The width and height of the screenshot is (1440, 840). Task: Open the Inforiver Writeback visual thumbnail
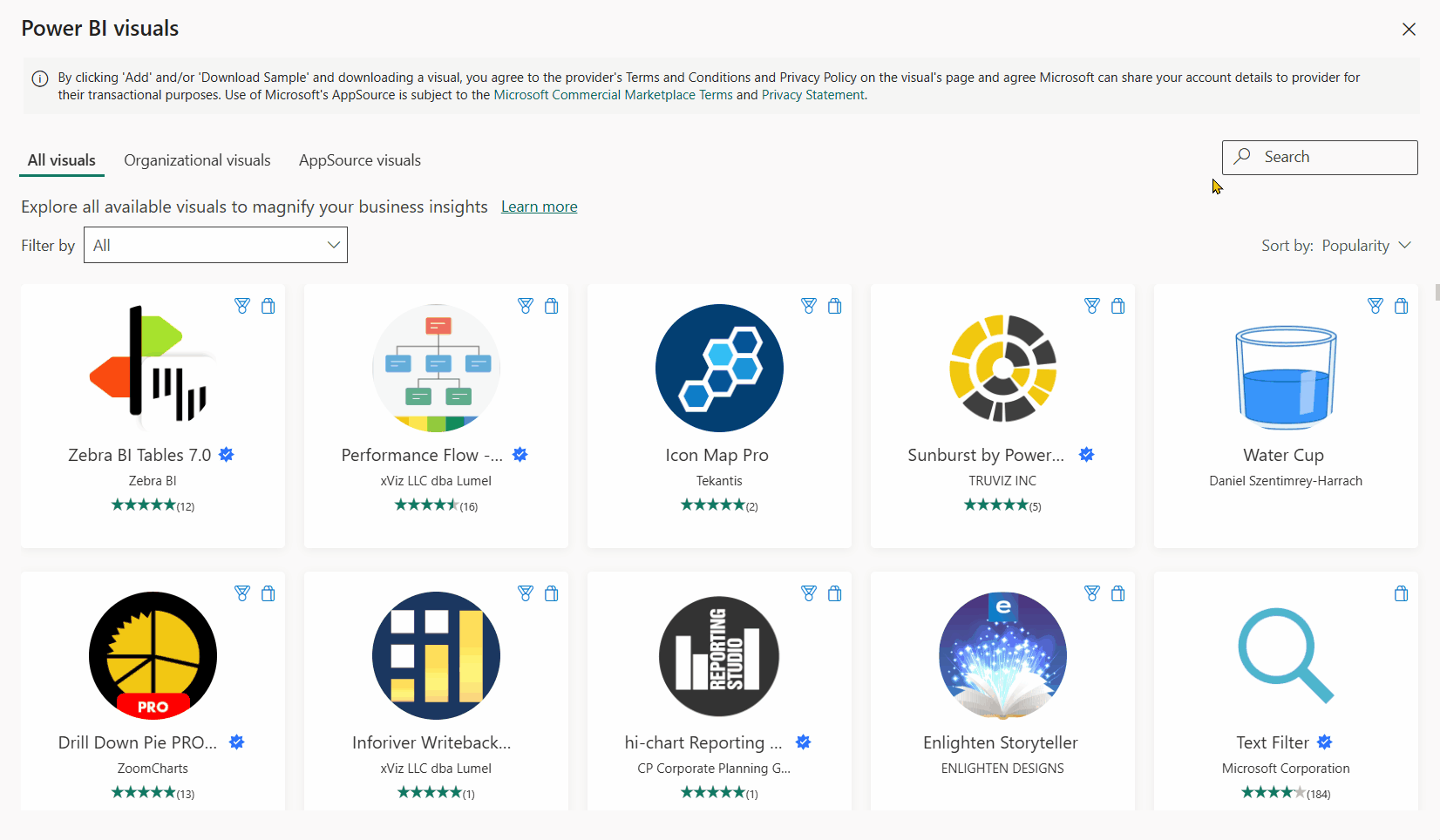pyautogui.click(x=436, y=655)
